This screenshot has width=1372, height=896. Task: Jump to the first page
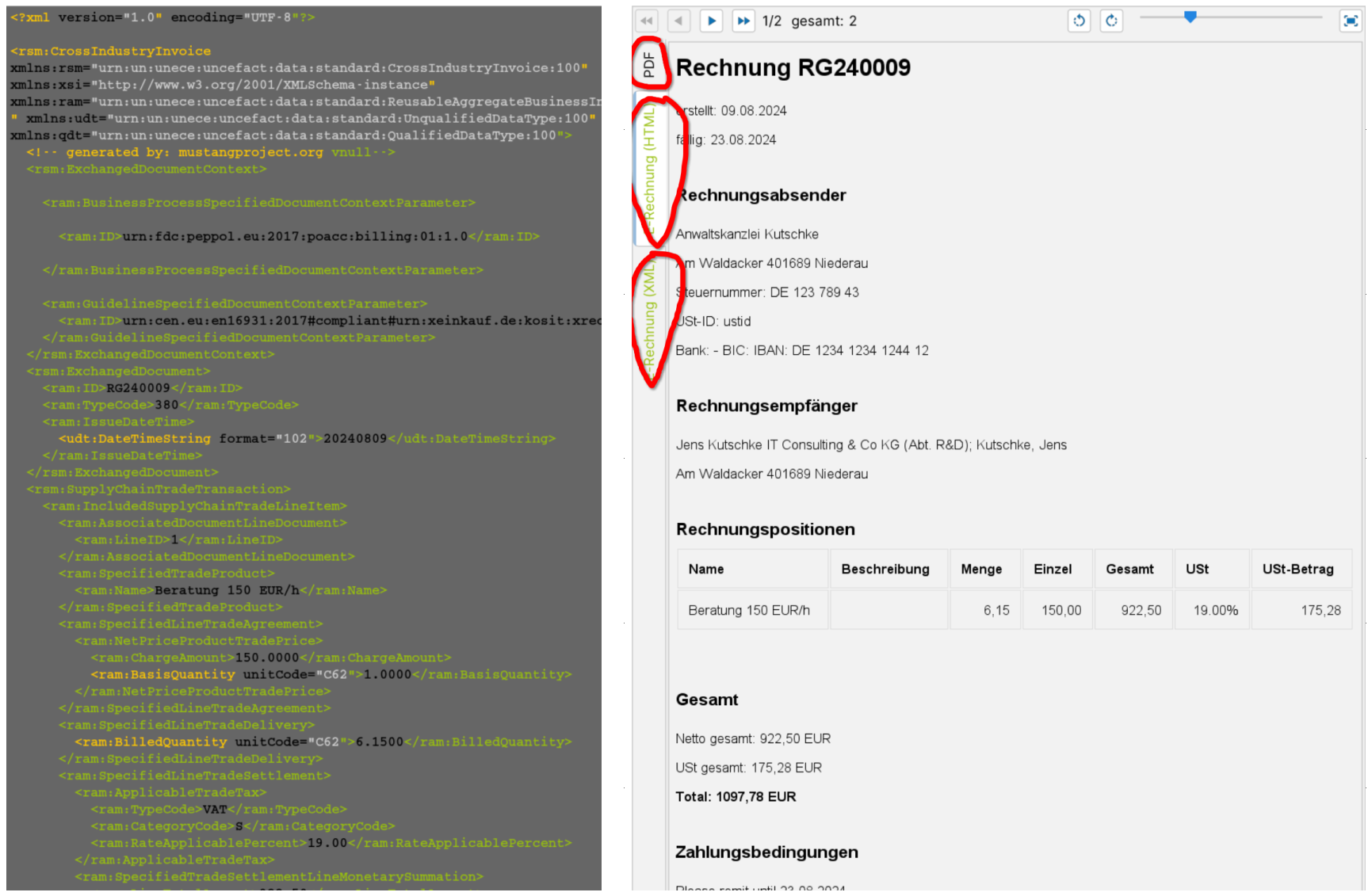tap(647, 21)
